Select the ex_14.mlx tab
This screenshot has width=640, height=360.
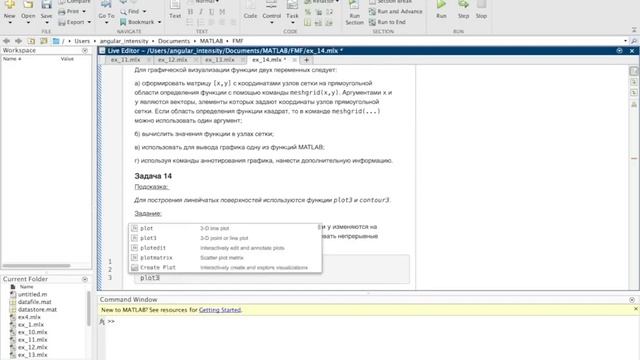(x=269, y=60)
